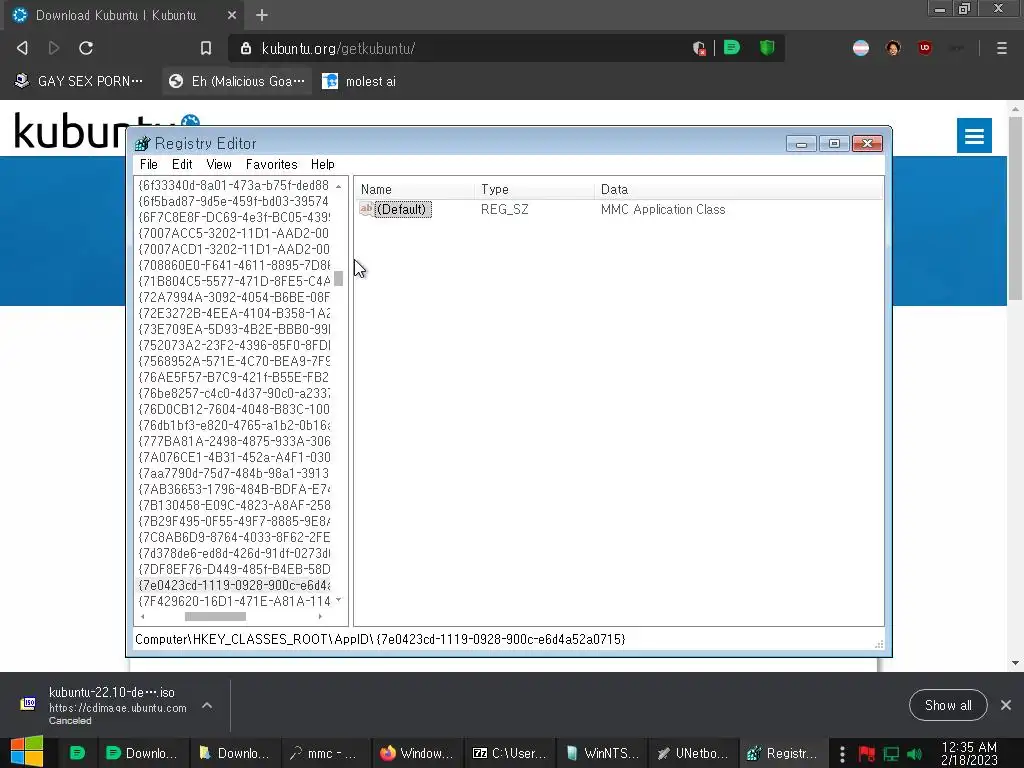Select the (Default) registry value
1024x768 pixels.
[x=401, y=210]
